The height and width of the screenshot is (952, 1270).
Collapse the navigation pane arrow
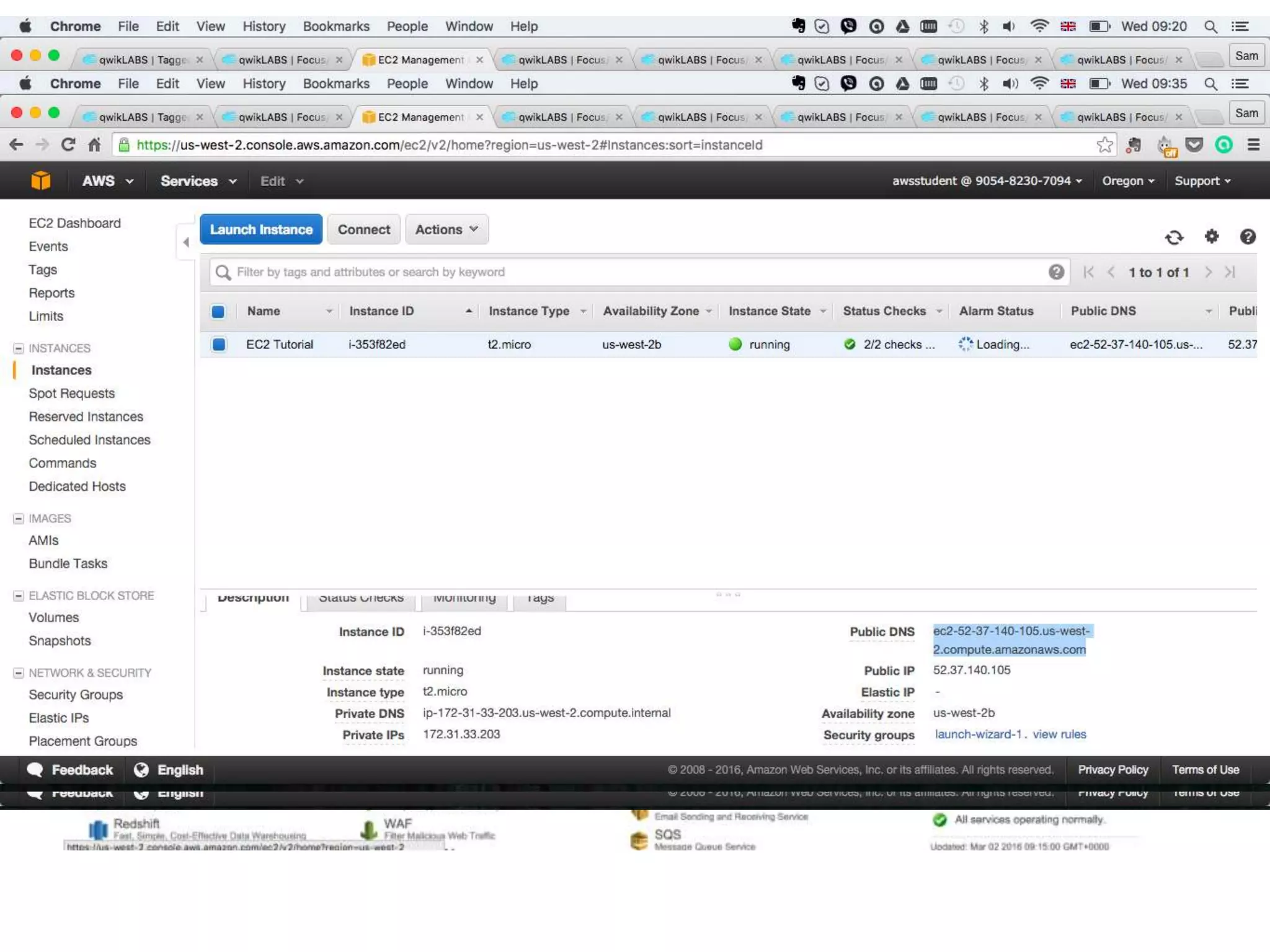(x=186, y=242)
